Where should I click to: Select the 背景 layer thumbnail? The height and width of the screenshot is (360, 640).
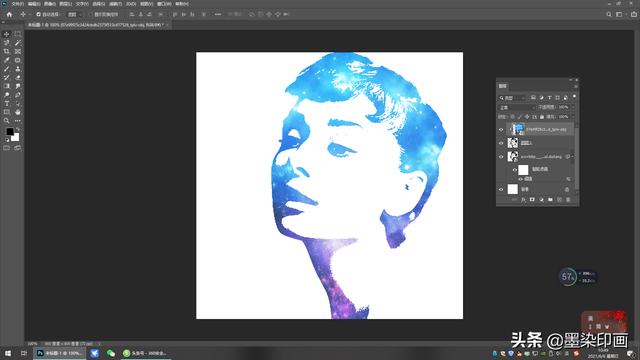pyautogui.click(x=513, y=189)
